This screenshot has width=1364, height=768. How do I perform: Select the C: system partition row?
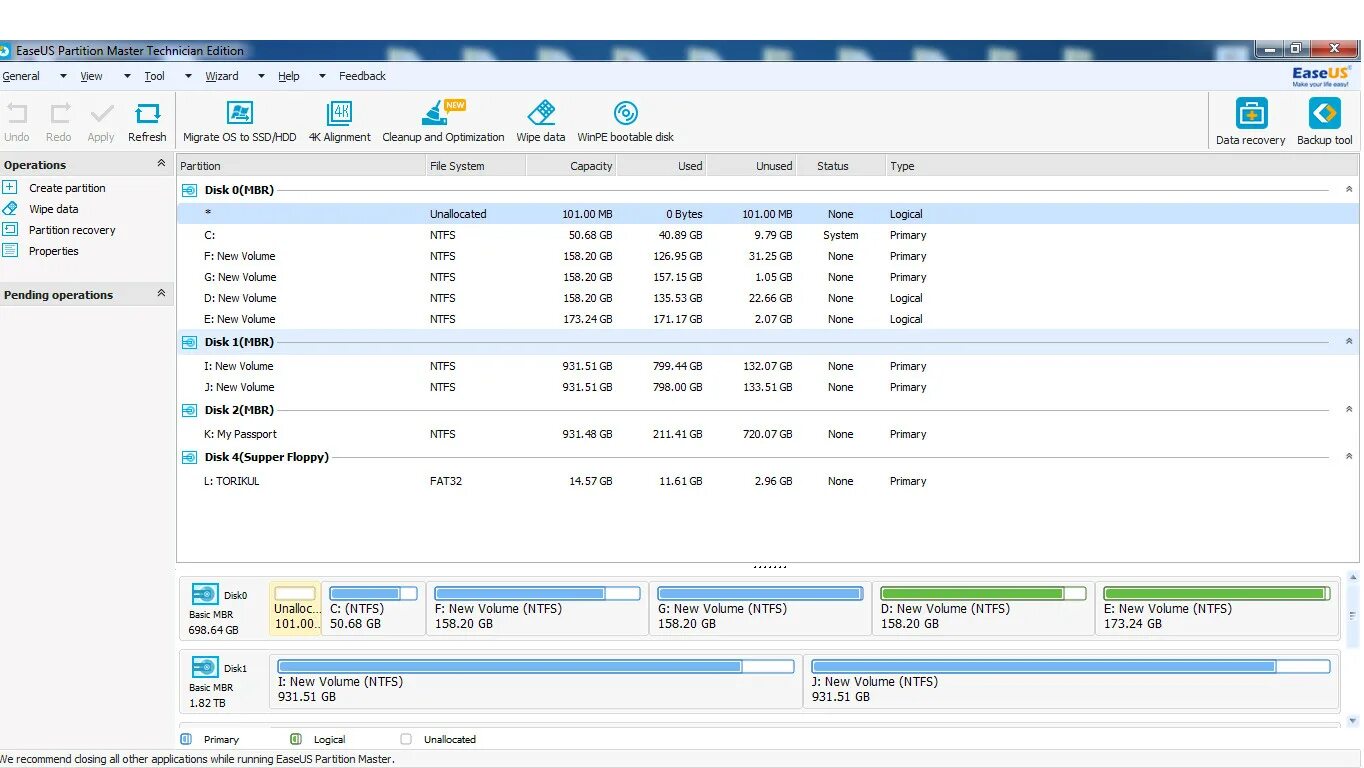pos(768,235)
